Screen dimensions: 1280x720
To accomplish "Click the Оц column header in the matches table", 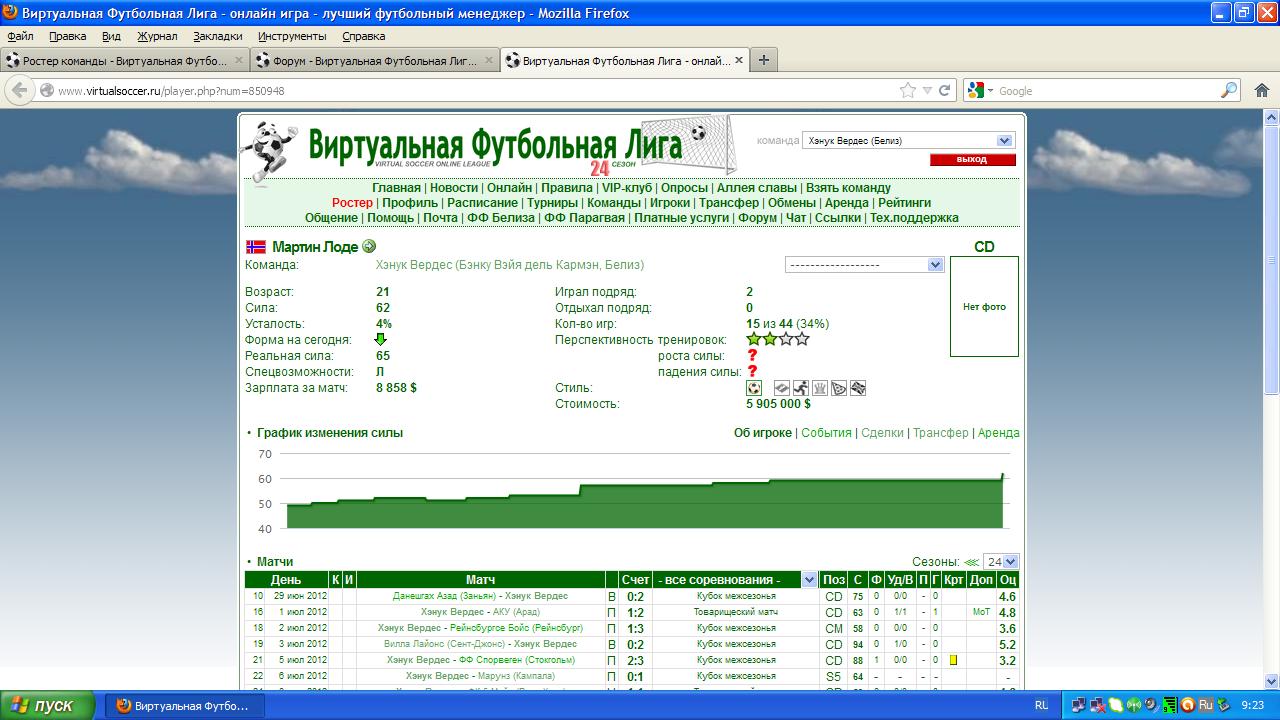I will [1008, 580].
